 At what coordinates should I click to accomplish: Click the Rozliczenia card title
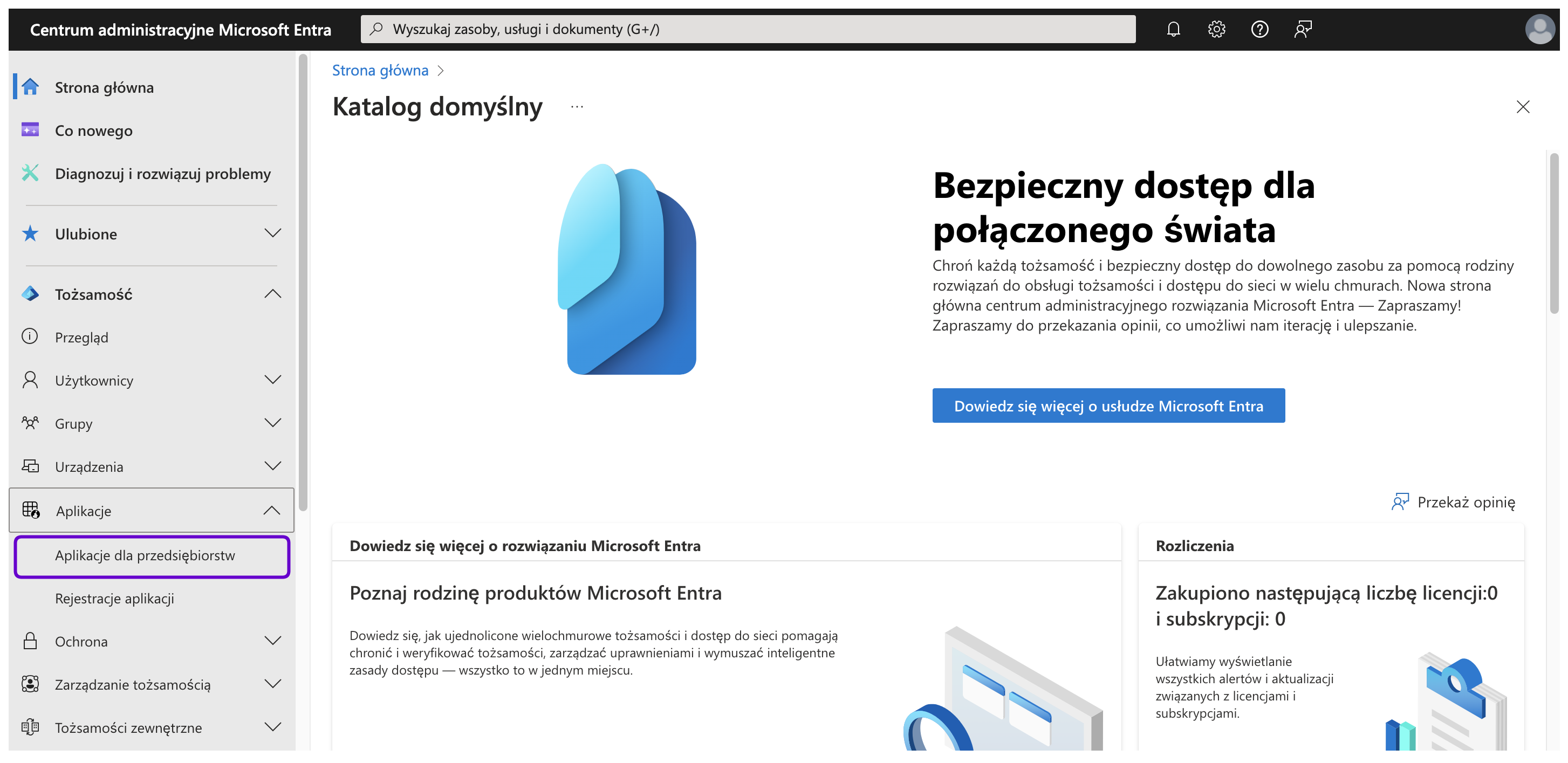1194,546
